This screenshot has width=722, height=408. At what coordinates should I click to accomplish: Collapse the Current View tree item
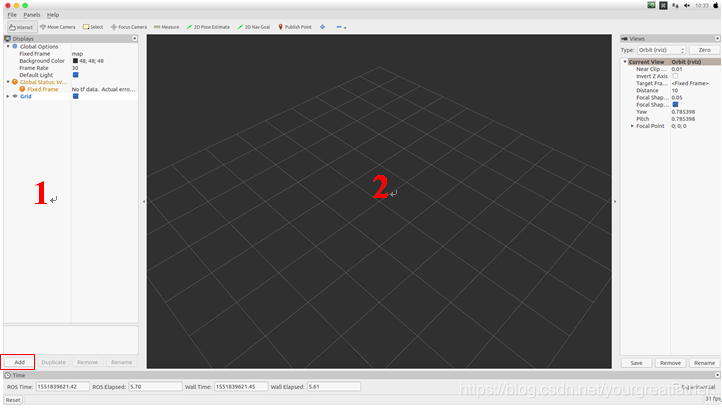tap(625, 62)
